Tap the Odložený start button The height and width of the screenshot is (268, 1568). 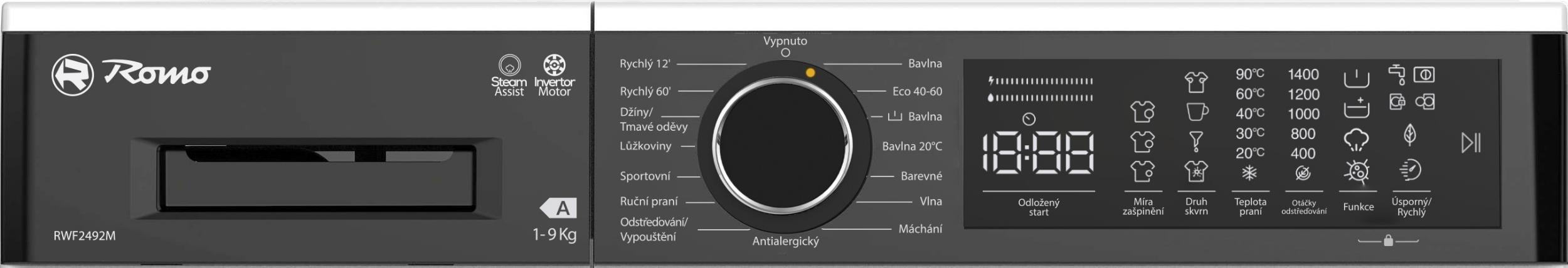point(1039,207)
